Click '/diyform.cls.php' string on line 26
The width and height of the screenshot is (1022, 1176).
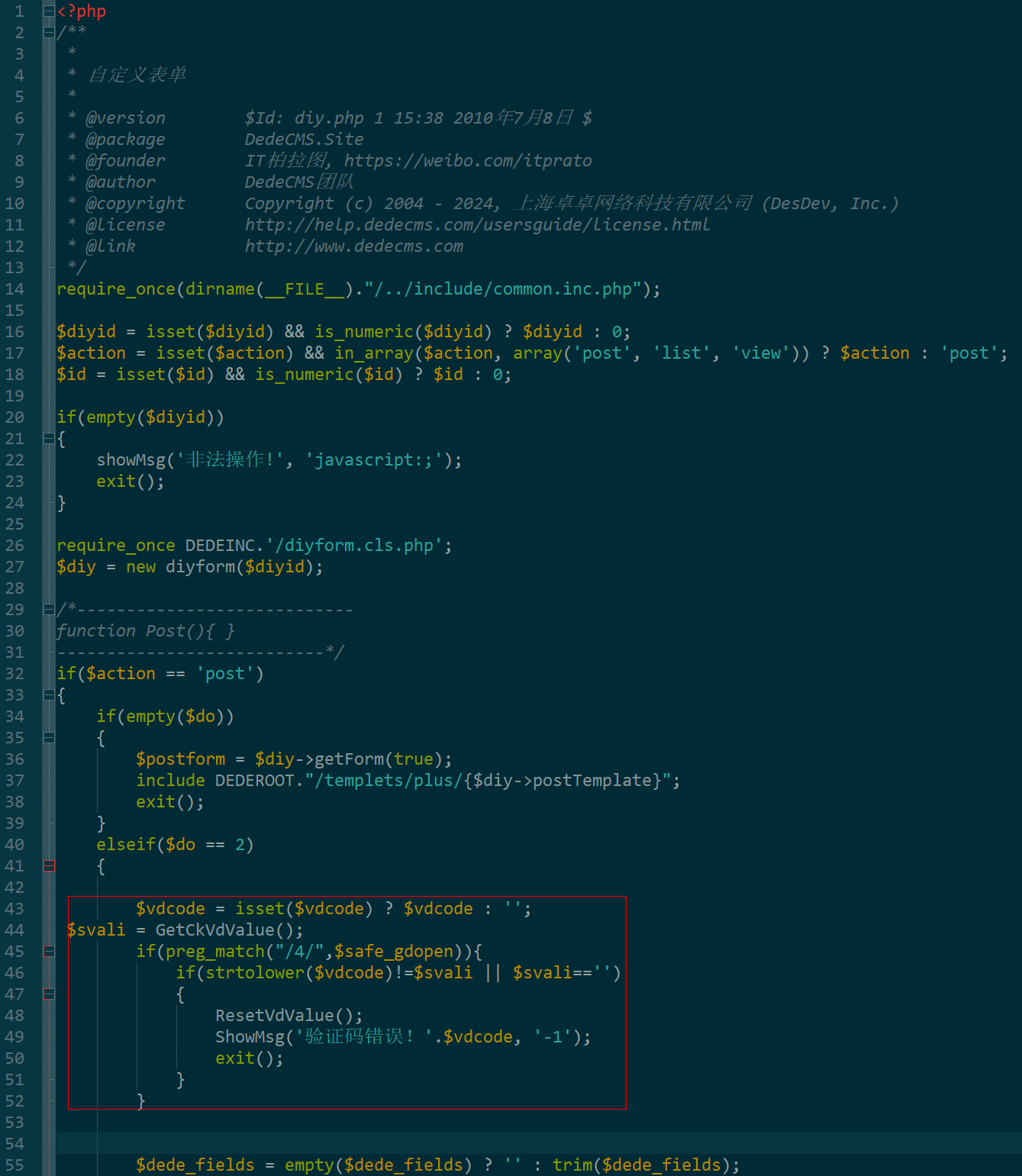click(x=354, y=546)
